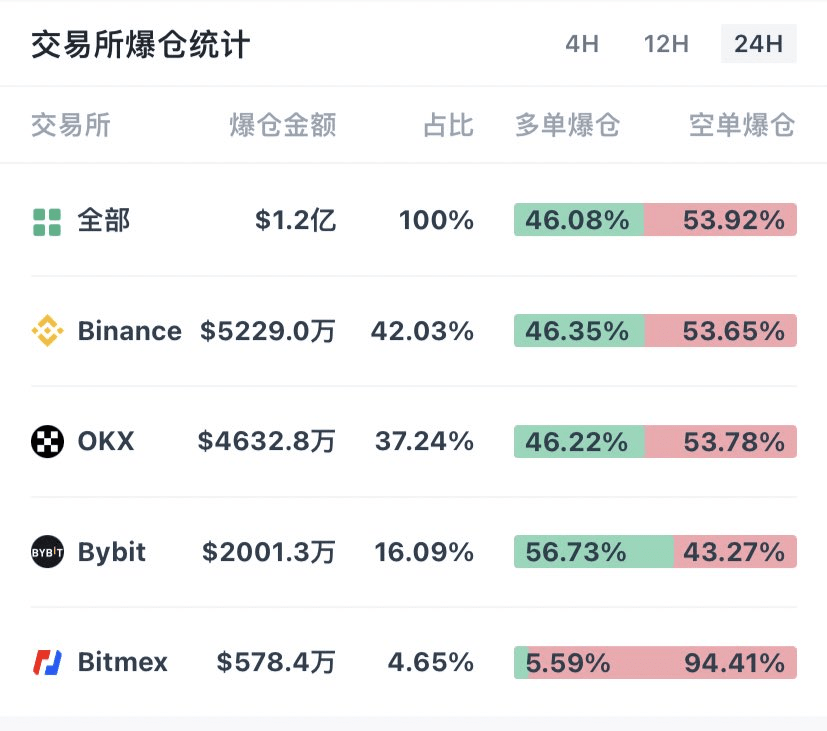Image resolution: width=827 pixels, height=731 pixels.
Task: Click the OKX exchange logo icon
Action: pyautogui.click(x=48, y=441)
